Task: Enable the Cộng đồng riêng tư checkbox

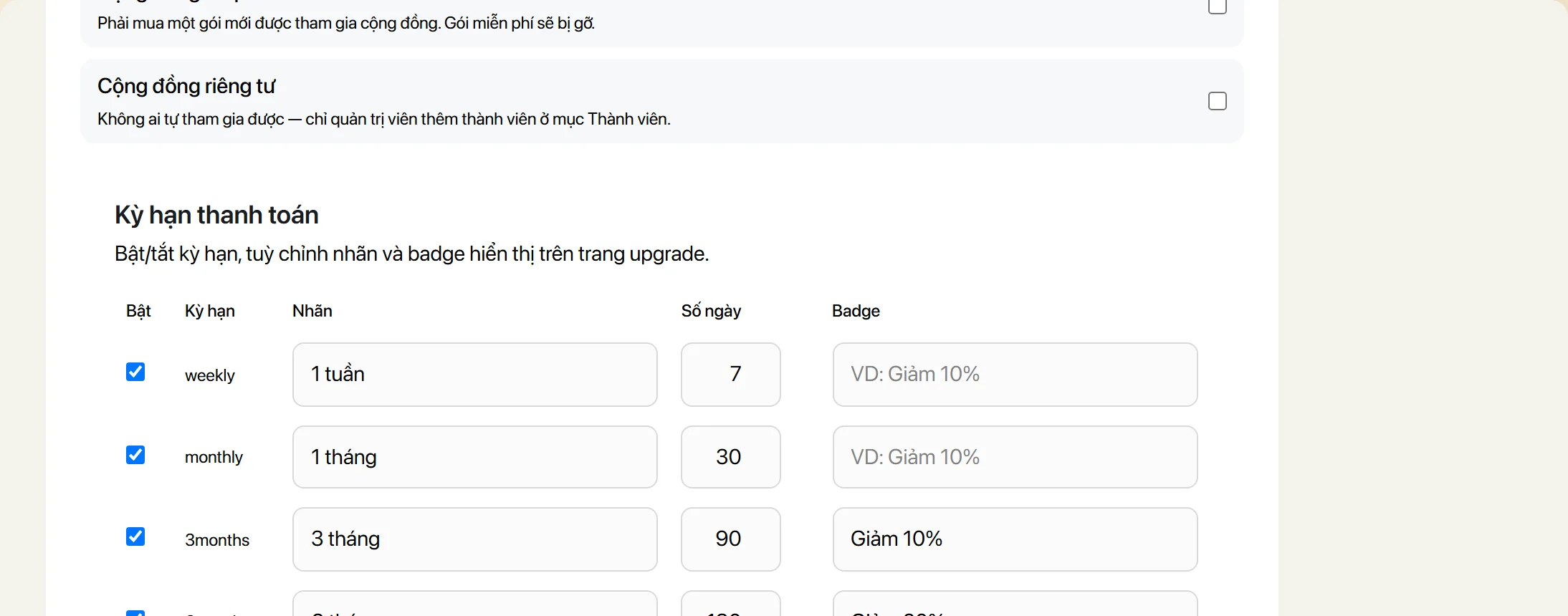Action: 1217,101
